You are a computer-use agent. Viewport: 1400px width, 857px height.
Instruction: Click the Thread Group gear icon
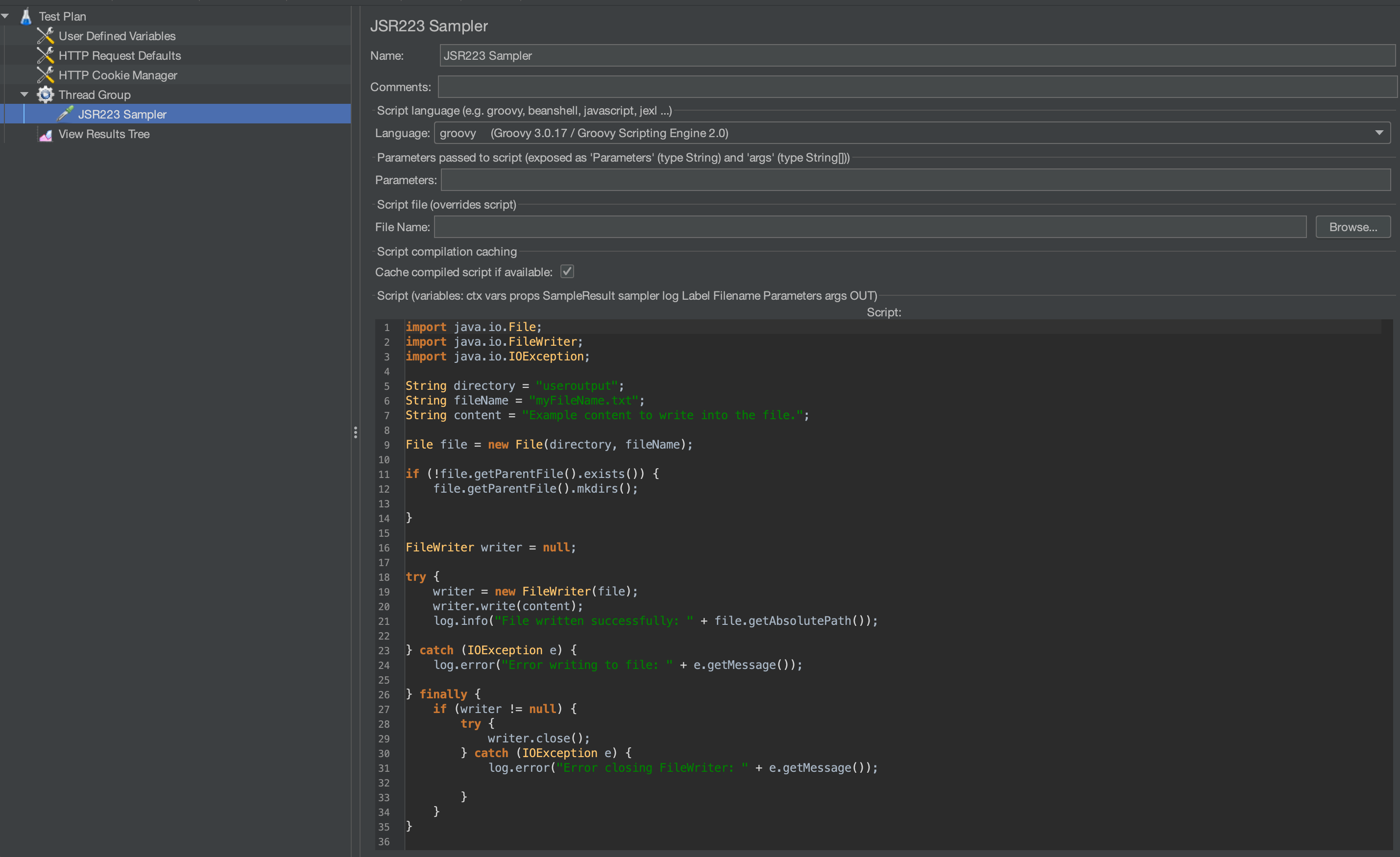46,95
